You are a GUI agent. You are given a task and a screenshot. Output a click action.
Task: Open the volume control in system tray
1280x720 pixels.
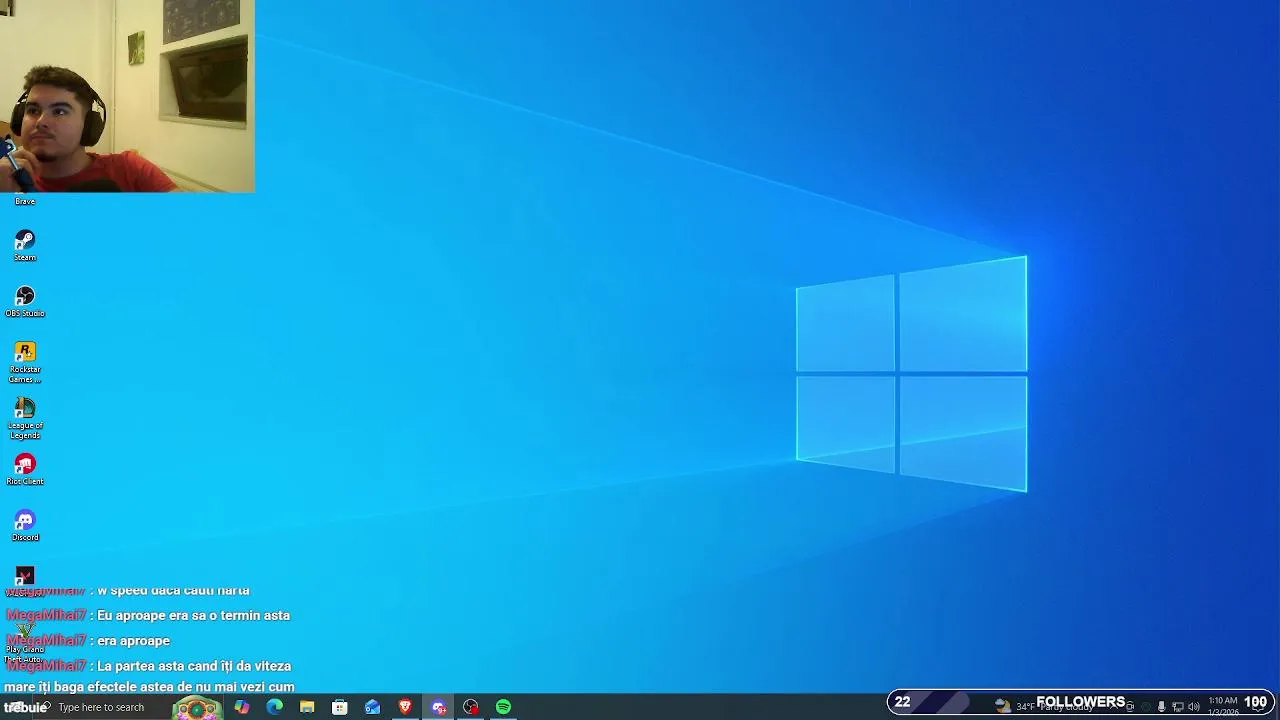(1193, 707)
